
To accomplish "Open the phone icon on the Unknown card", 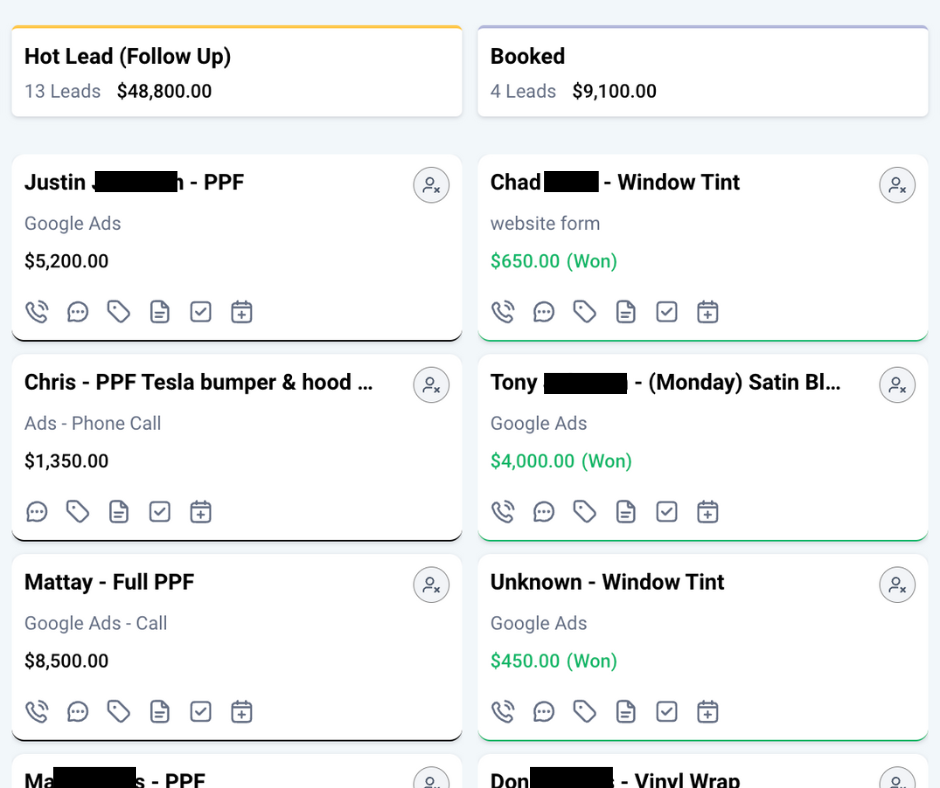I will pyautogui.click(x=503, y=711).
